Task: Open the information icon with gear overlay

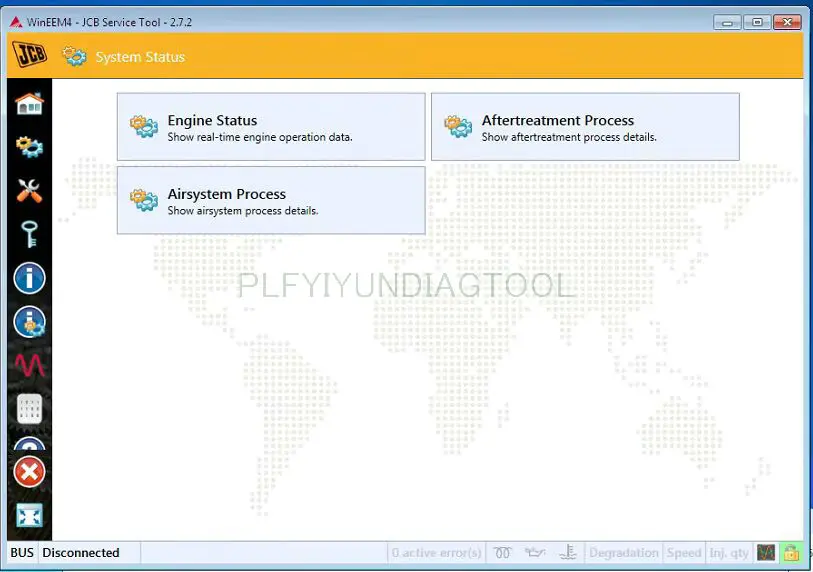Action: 30,322
